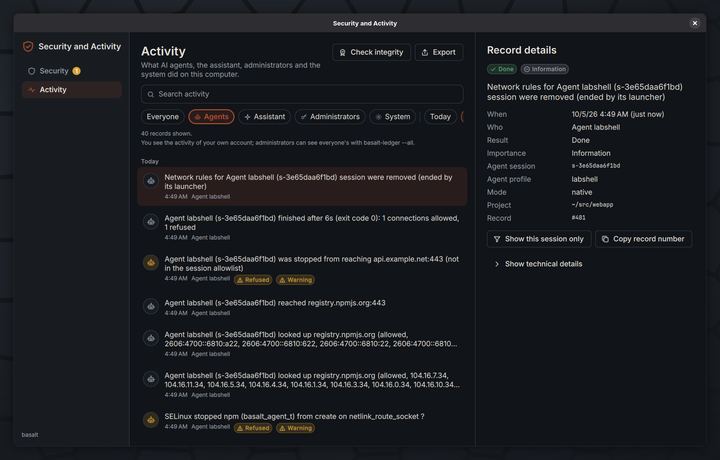Open the 'finished after 6s' record

point(302,227)
